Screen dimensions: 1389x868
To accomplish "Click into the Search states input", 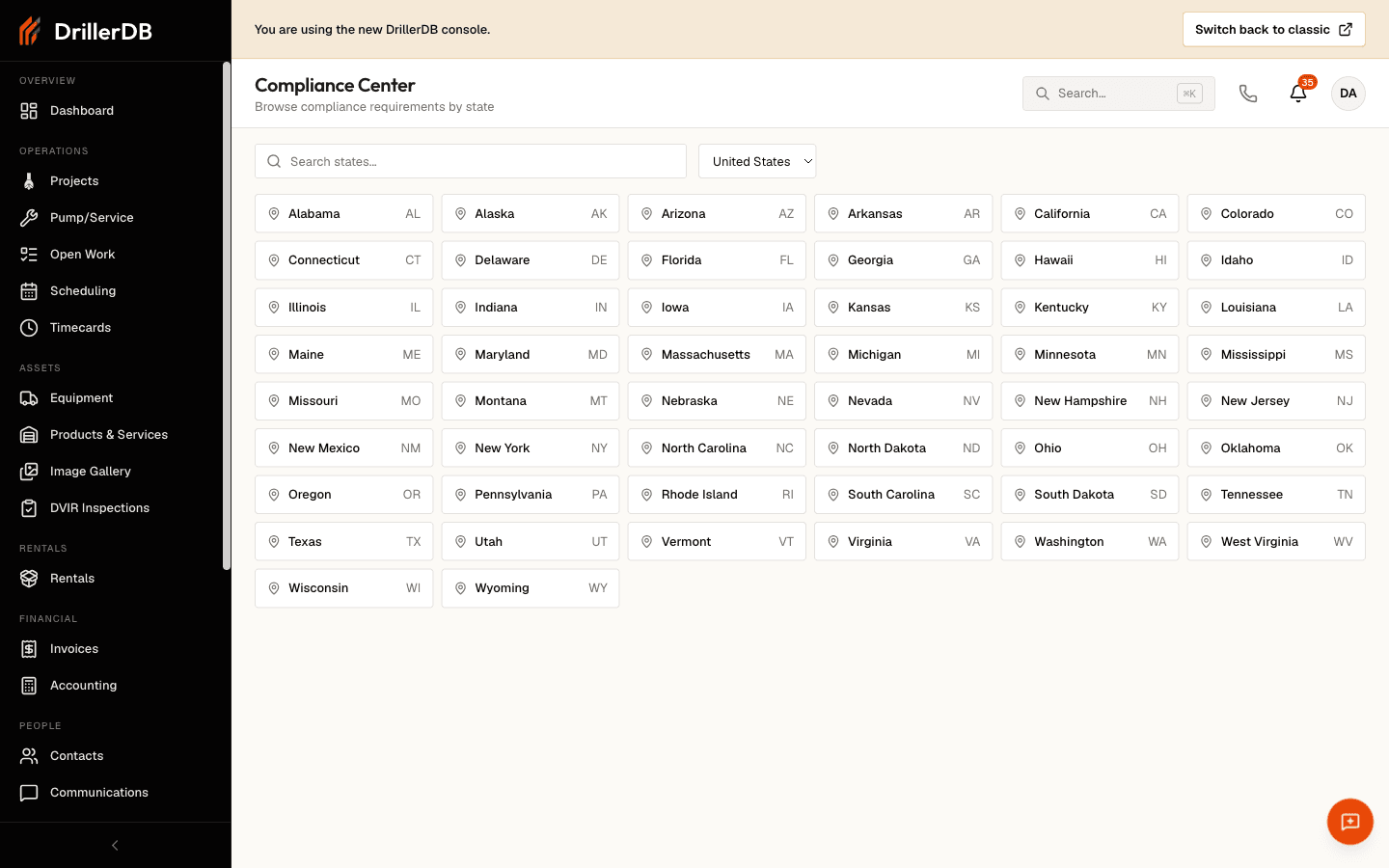I will point(471,162).
